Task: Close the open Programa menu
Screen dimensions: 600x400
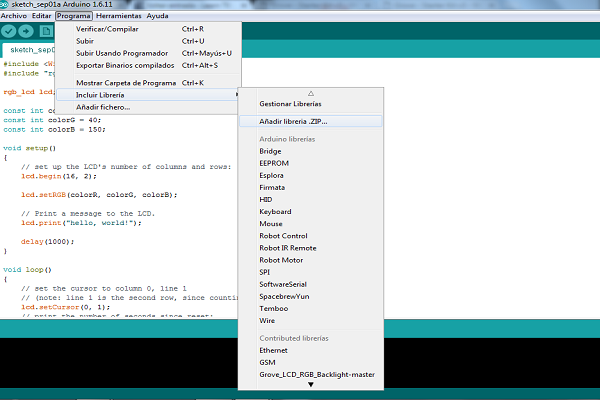Action: [x=74, y=16]
